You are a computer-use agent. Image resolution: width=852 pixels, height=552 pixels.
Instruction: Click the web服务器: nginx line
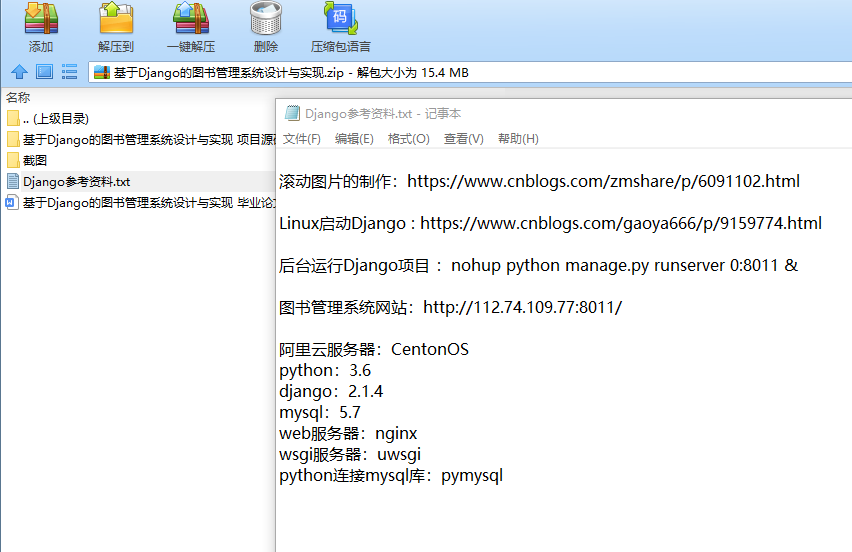click(348, 434)
